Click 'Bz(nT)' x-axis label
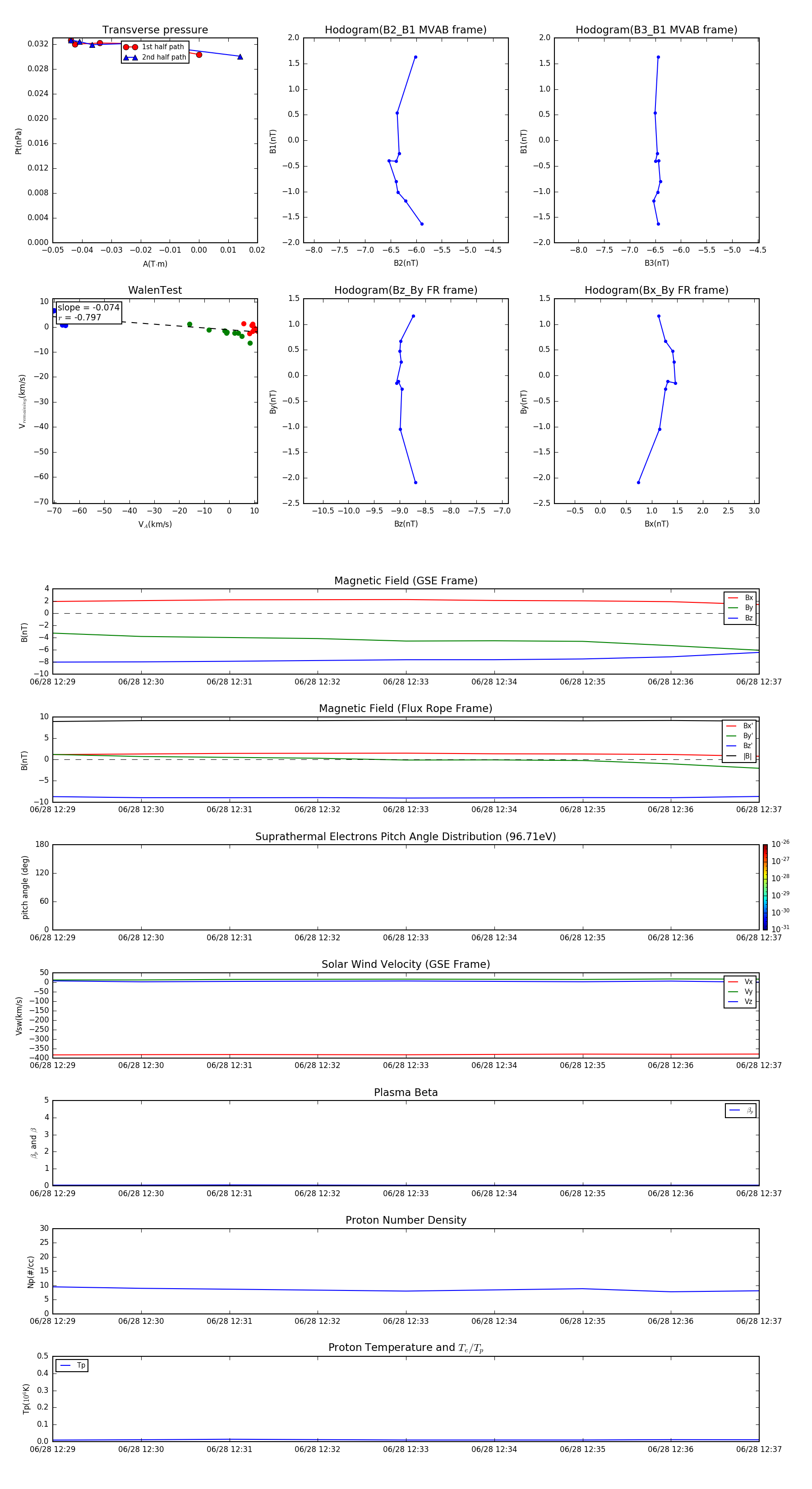The image size is (812, 1489). point(406,524)
